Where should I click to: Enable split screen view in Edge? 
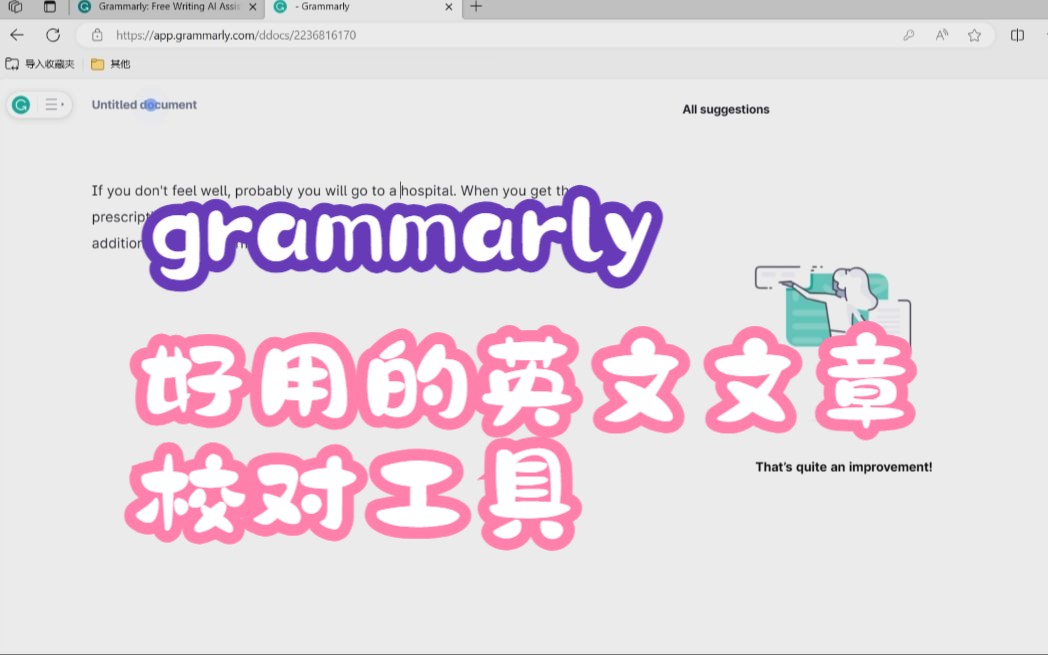pos(1018,35)
